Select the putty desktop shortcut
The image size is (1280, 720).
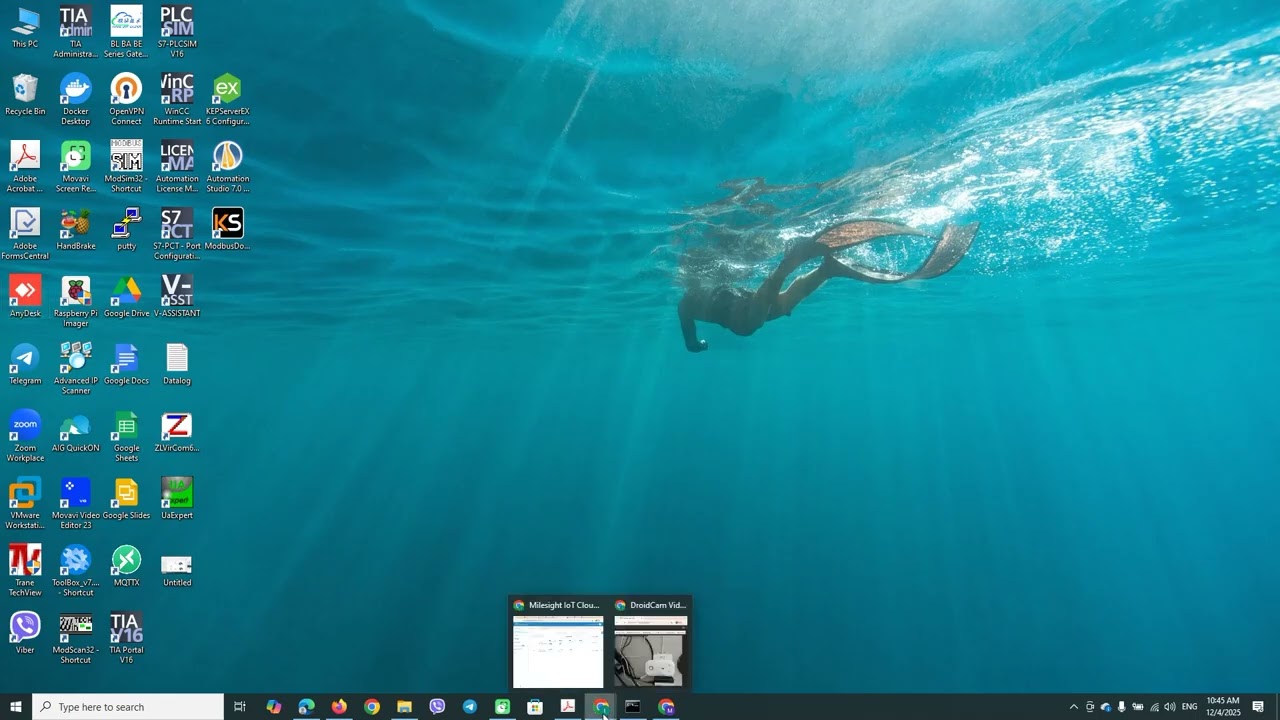click(126, 230)
